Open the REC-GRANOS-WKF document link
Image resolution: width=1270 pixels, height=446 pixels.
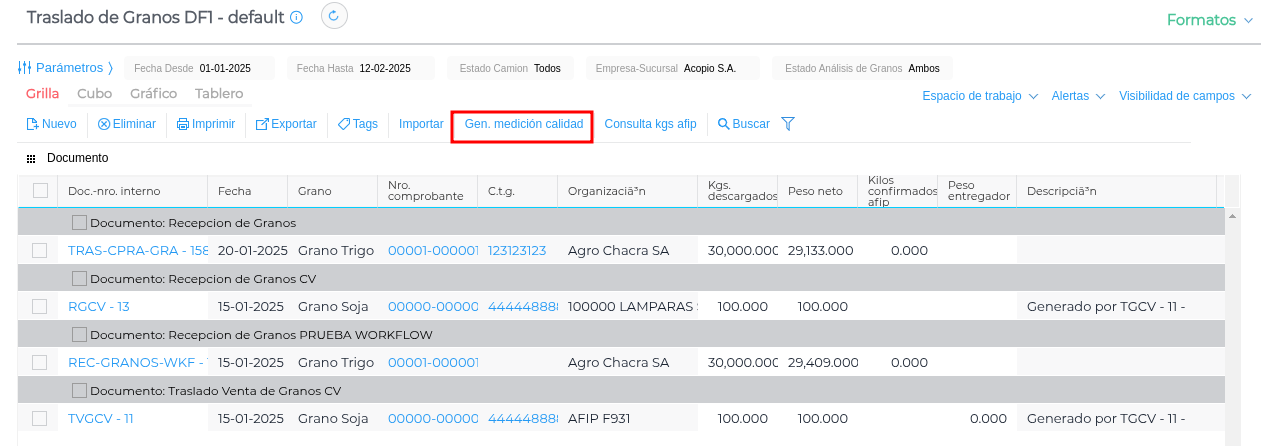point(136,363)
